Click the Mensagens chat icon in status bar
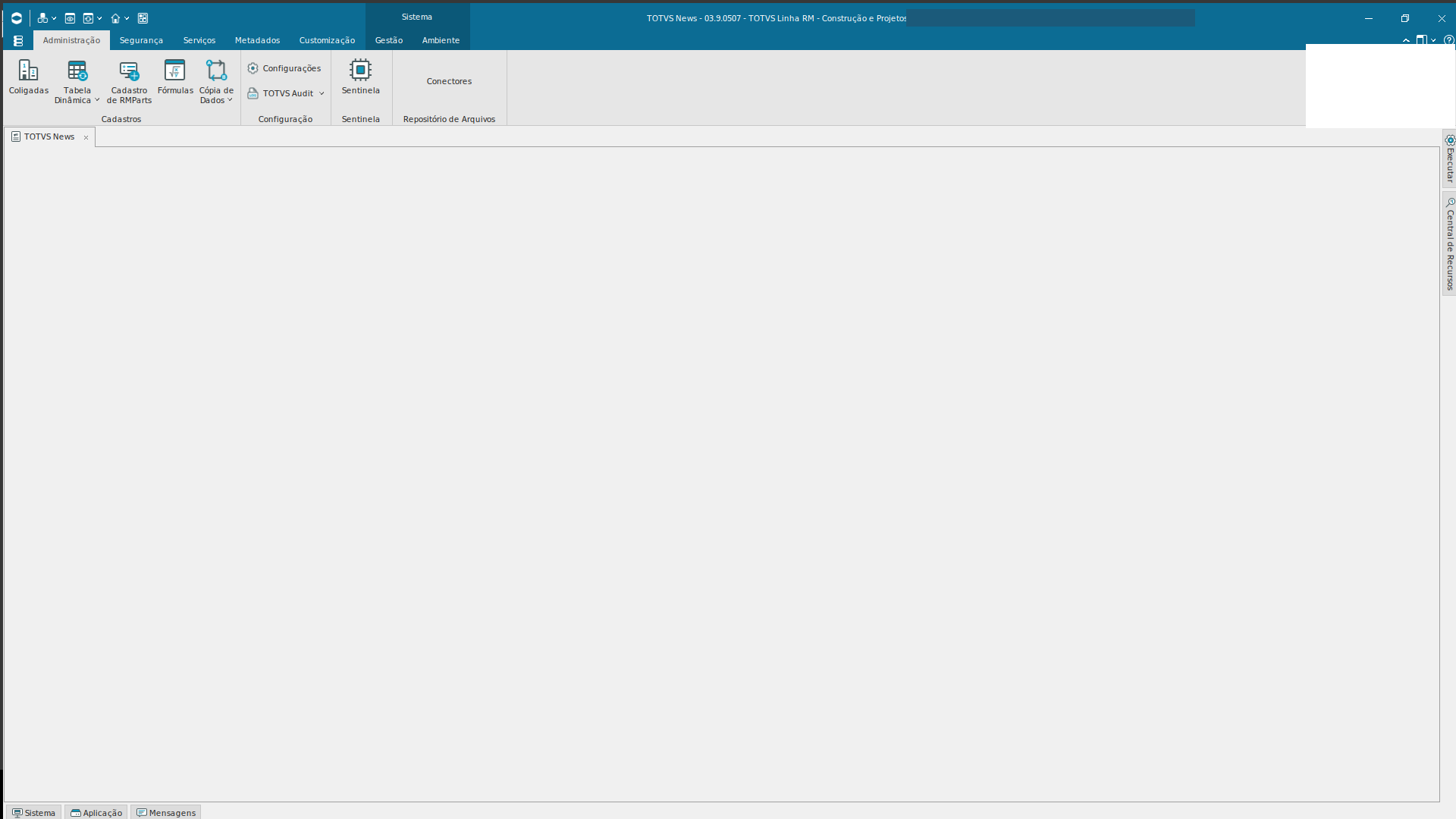 click(141, 812)
